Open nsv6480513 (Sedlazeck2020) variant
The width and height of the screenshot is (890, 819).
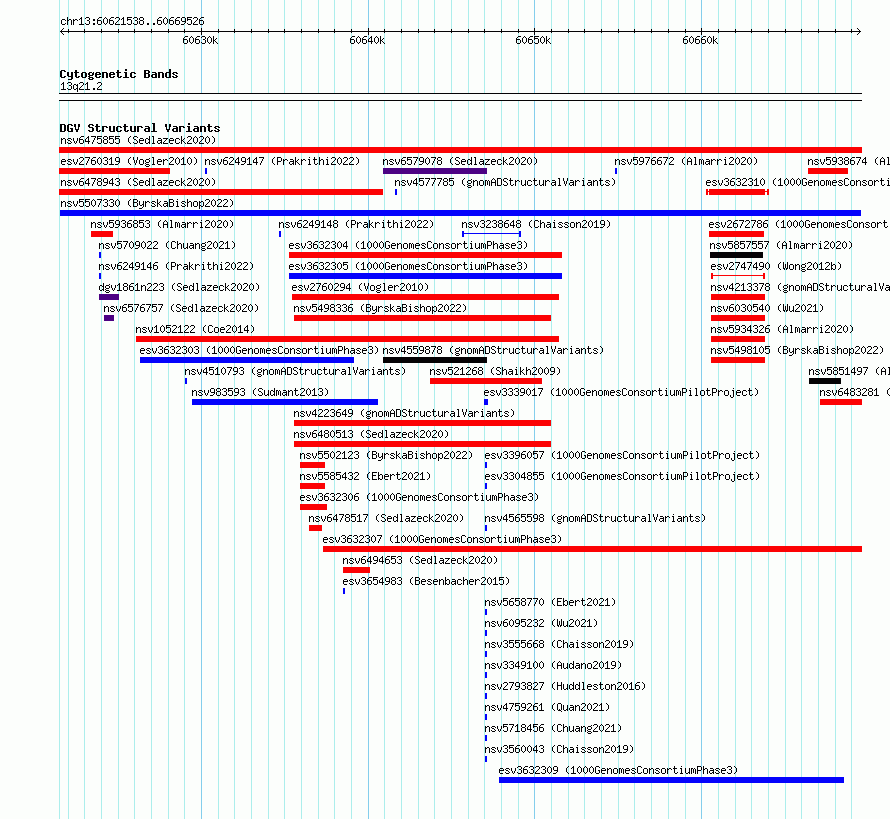371,434
